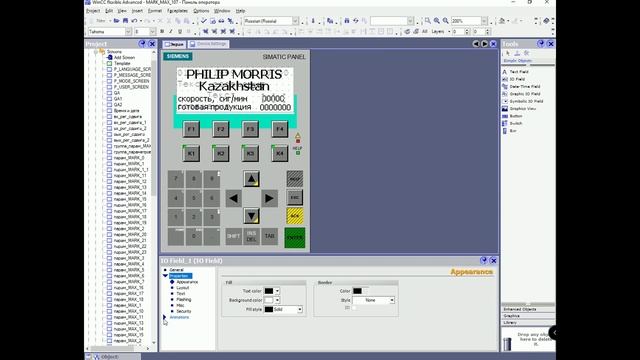
Task: Pin the Project panel
Action: (x=142, y=44)
